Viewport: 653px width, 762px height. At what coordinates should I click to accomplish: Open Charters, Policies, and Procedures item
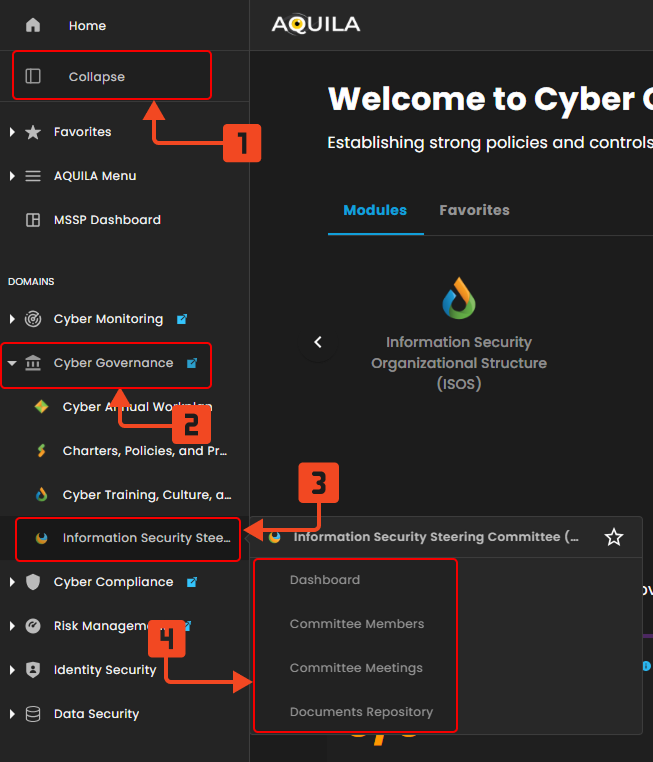(144, 451)
